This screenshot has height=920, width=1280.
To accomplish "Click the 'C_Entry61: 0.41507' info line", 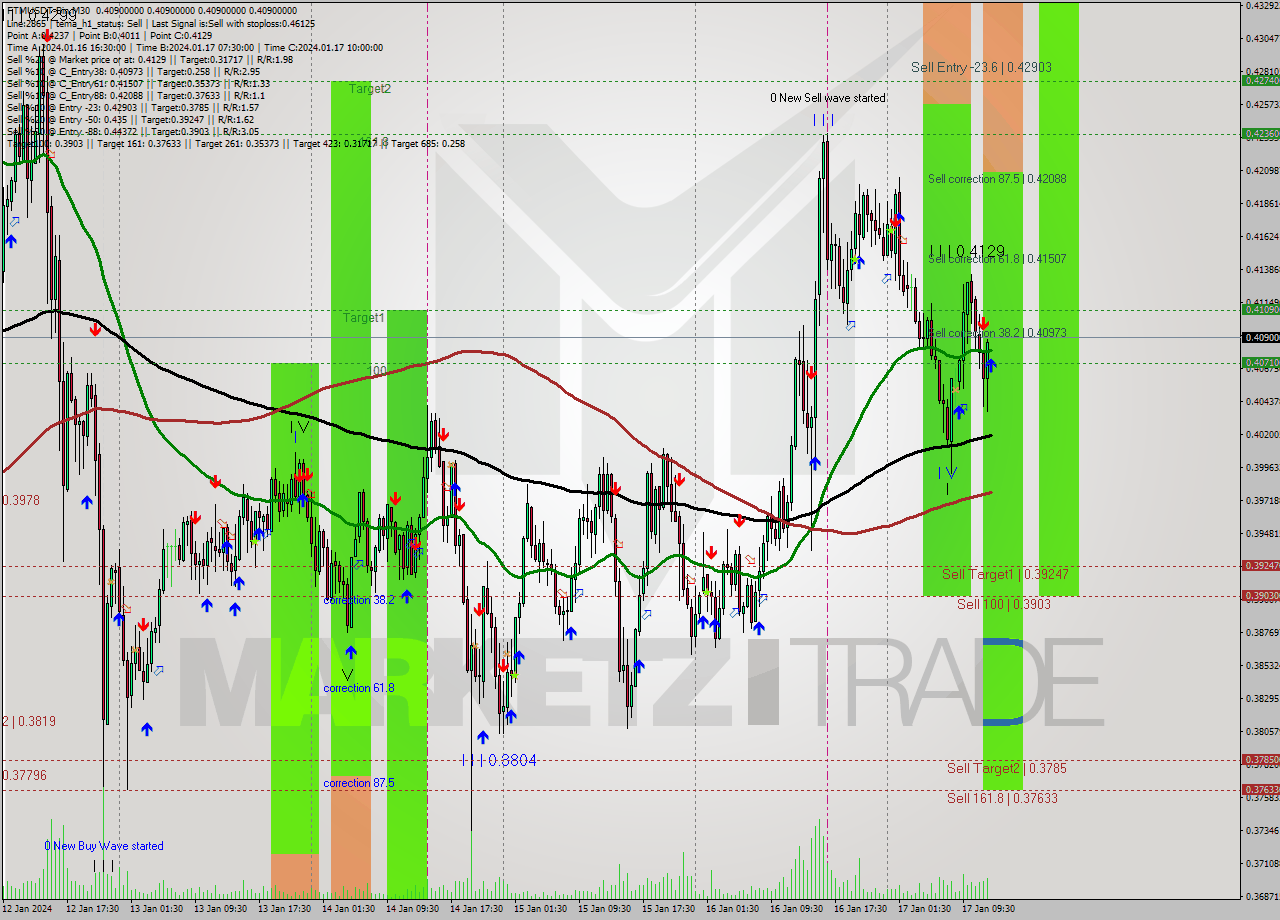I will point(138,83).
